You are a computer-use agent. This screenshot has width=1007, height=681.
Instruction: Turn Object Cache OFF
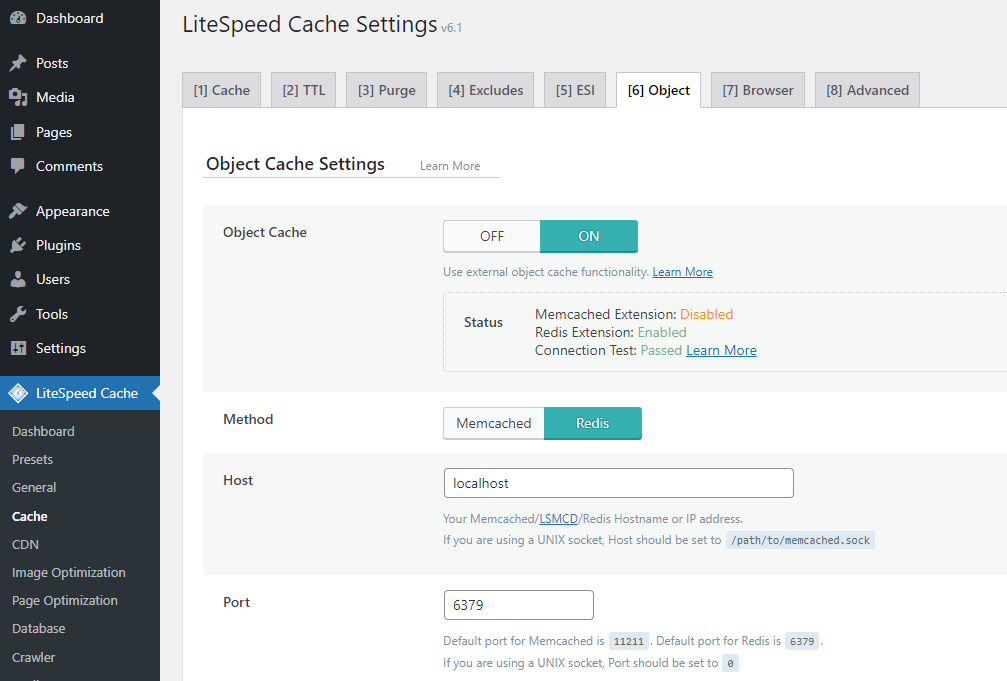point(492,236)
